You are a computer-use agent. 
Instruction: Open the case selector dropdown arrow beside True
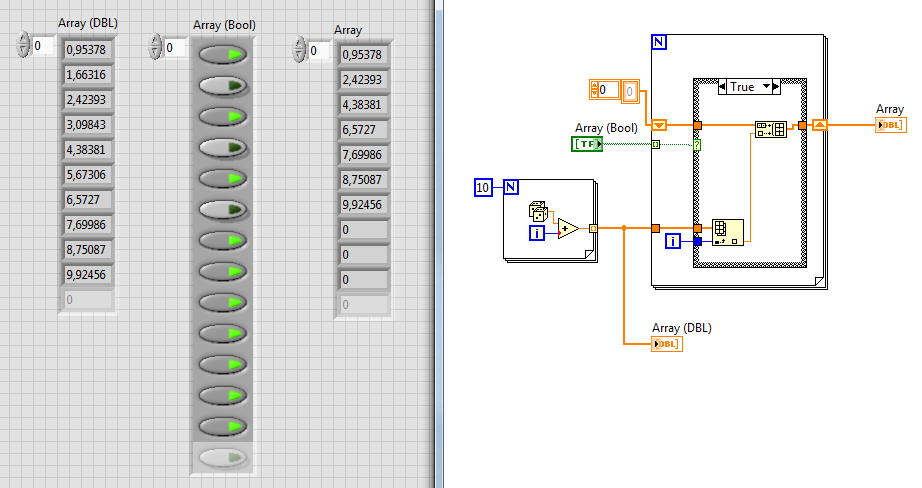[x=766, y=86]
